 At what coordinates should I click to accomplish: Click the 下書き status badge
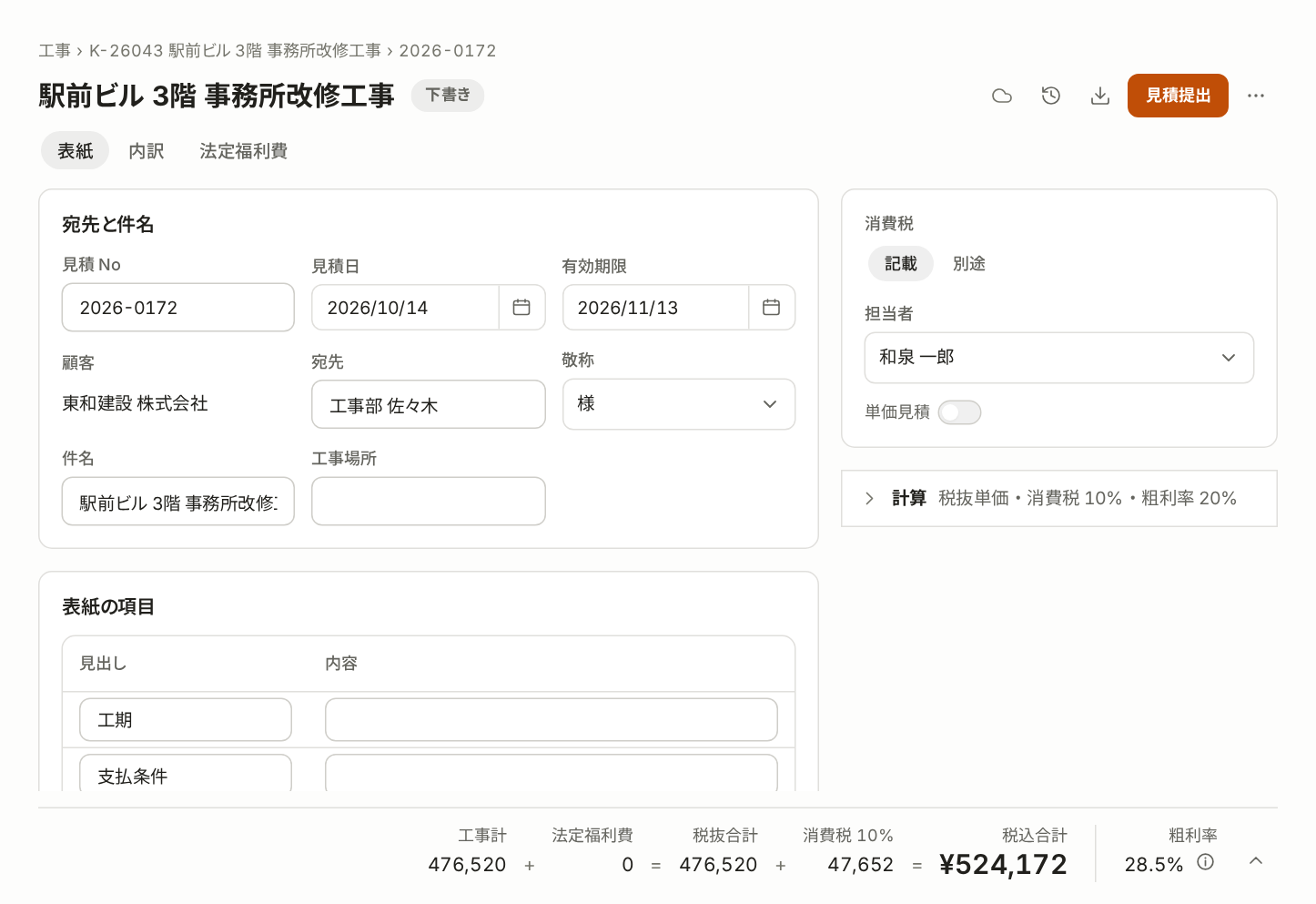coord(448,96)
